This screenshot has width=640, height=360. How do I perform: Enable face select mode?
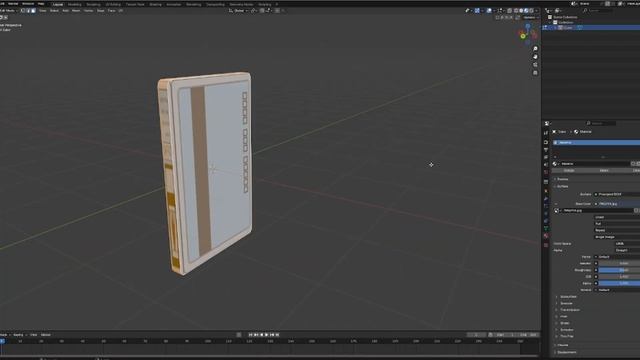click(33, 11)
